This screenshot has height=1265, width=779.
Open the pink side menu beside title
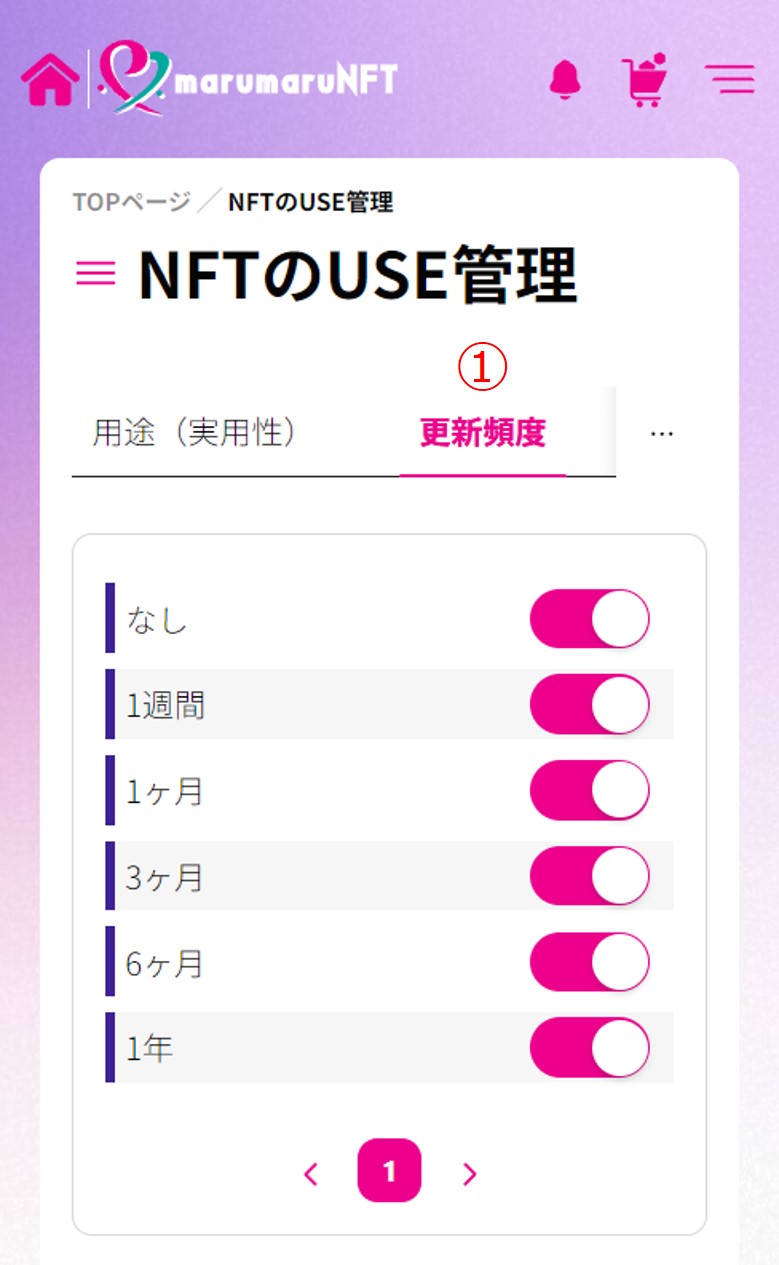[x=96, y=274]
